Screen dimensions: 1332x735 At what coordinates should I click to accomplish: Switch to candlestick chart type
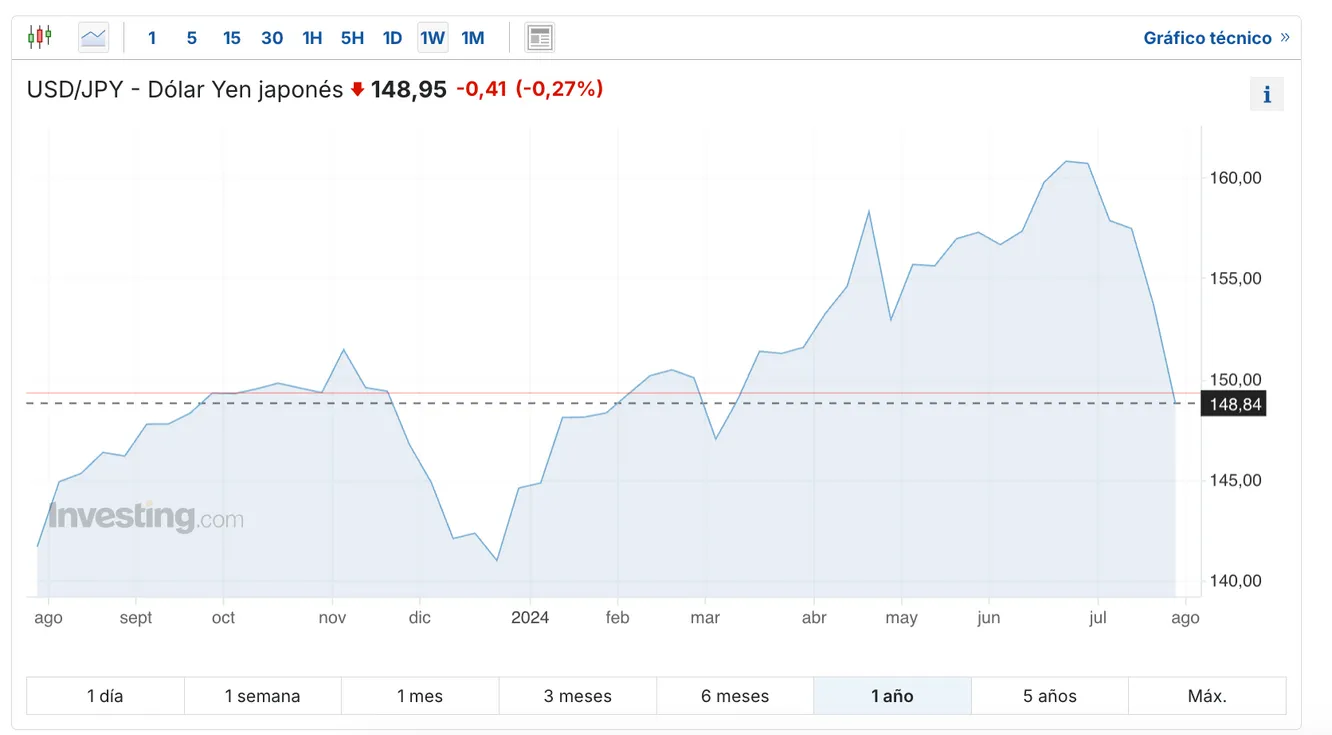click(39, 37)
